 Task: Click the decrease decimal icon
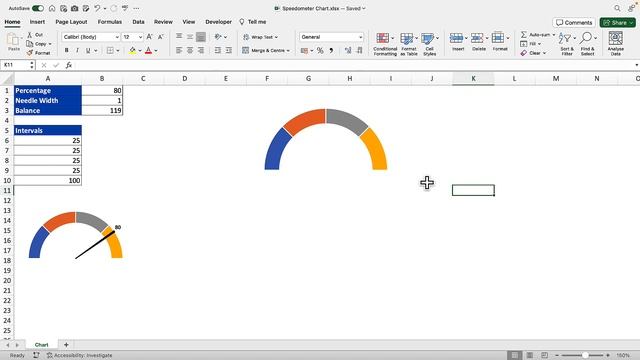point(359,51)
